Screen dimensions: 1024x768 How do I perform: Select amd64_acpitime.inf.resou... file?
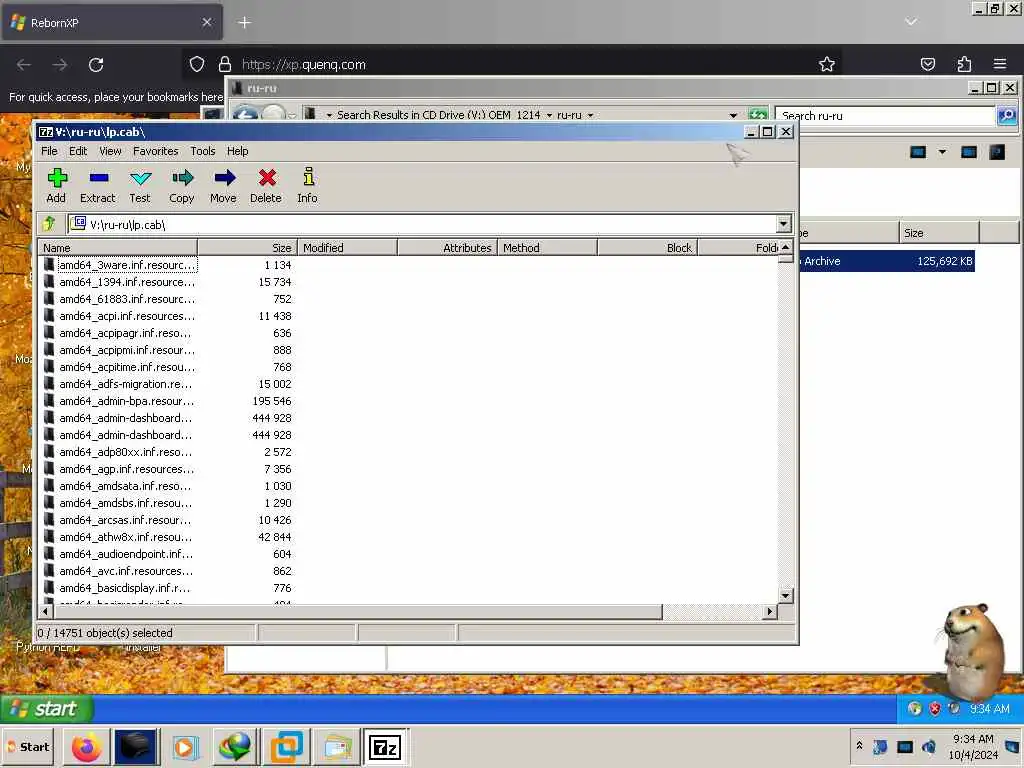pyautogui.click(x=127, y=366)
